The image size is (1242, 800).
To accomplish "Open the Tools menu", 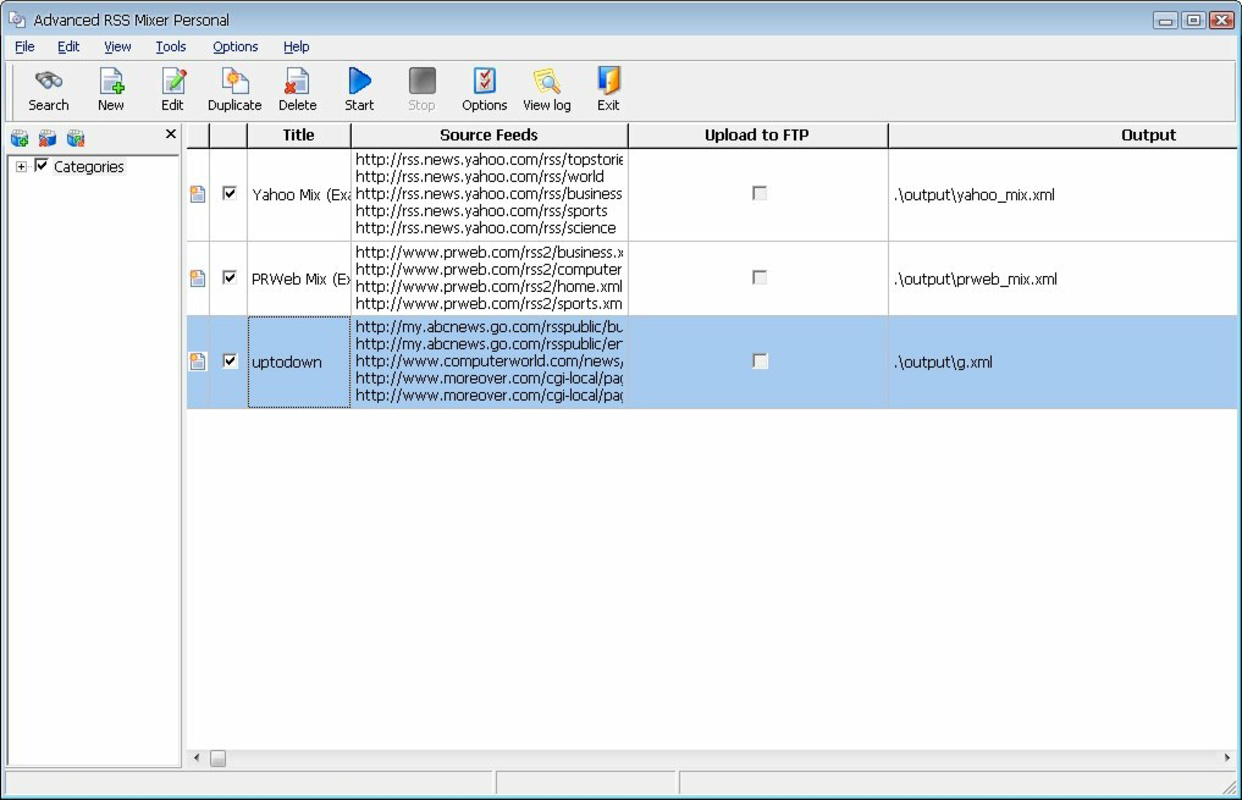I will (x=171, y=46).
